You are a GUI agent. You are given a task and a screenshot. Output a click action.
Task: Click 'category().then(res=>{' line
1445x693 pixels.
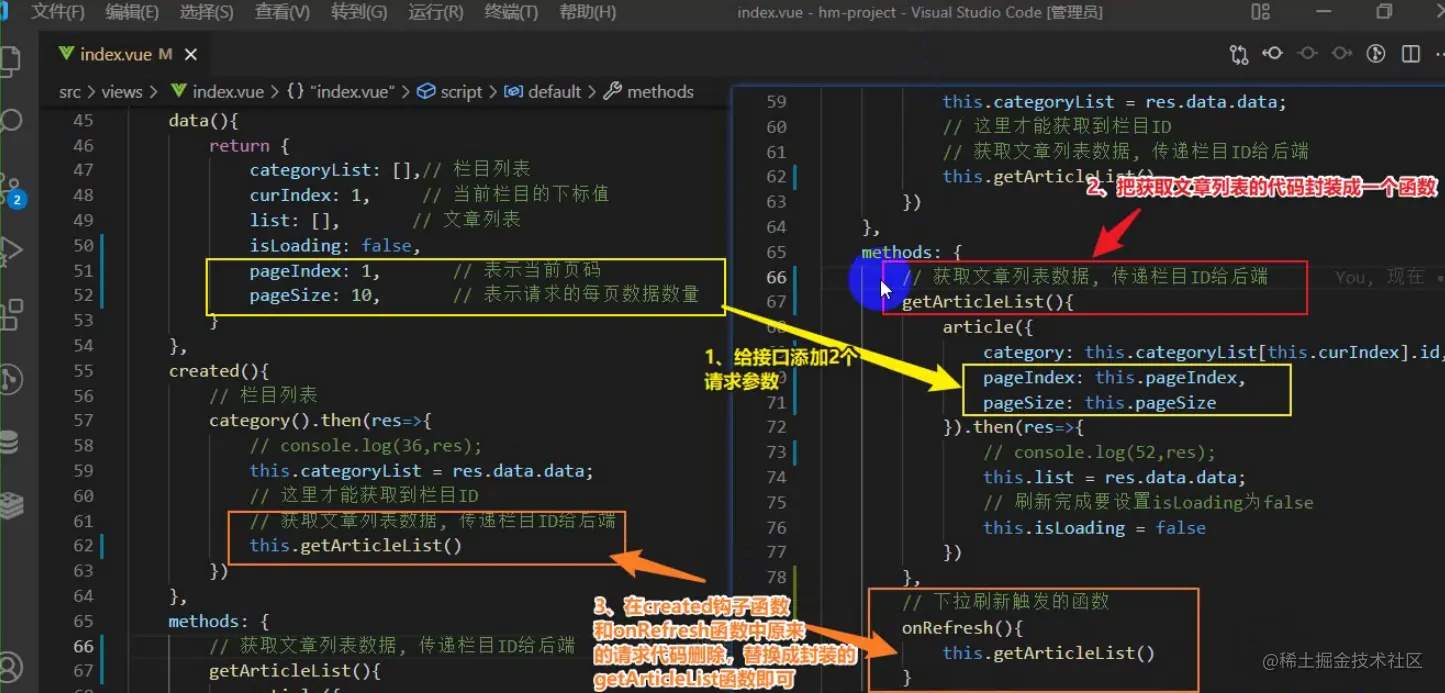click(x=320, y=420)
